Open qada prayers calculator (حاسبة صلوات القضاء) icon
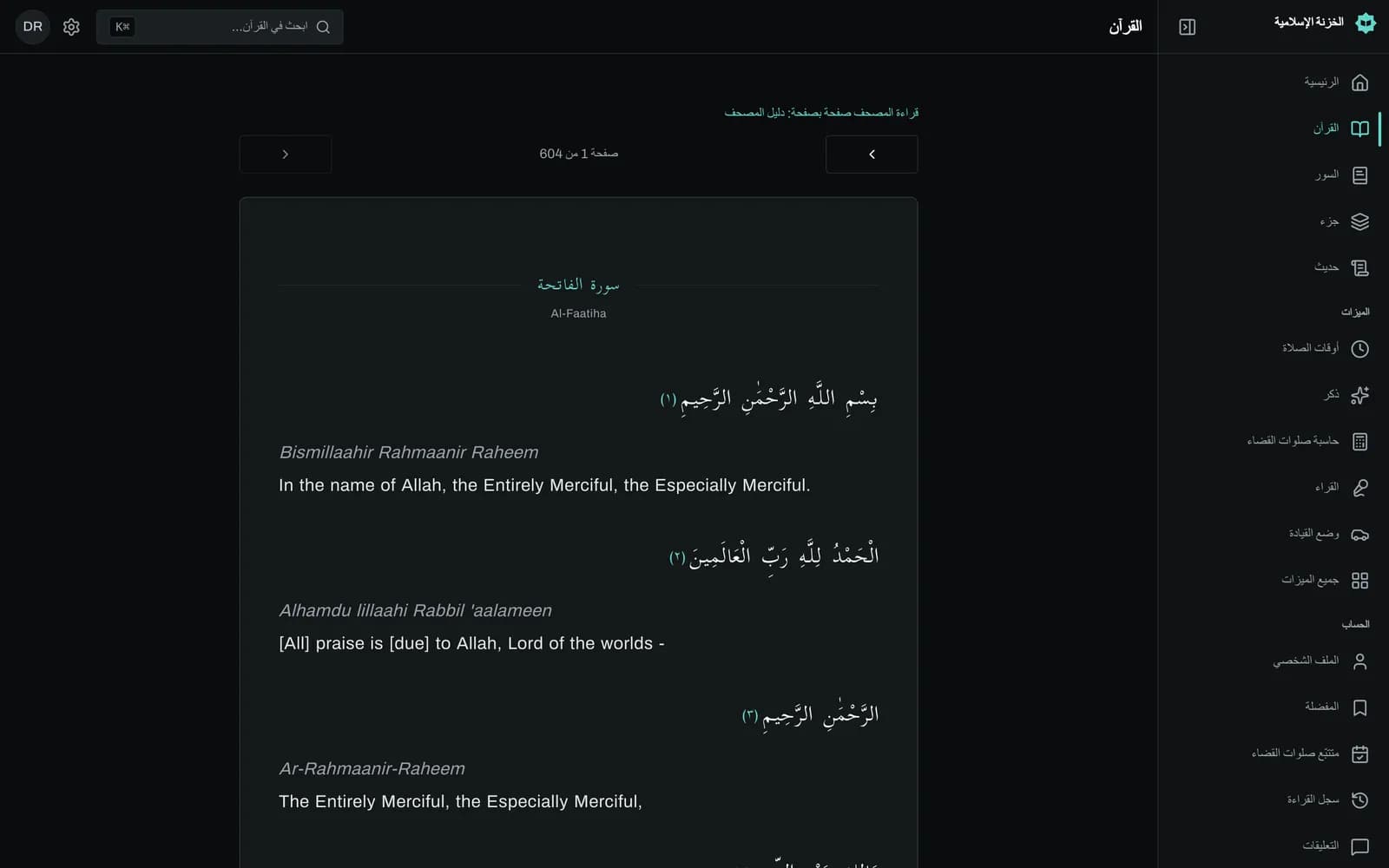The image size is (1389, 868). click(x=1359, y=441)
